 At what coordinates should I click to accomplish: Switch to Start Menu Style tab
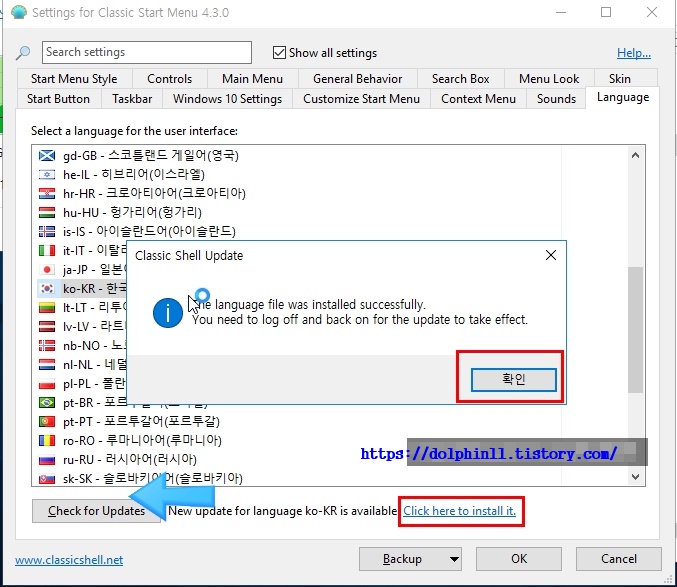point(74,79)
